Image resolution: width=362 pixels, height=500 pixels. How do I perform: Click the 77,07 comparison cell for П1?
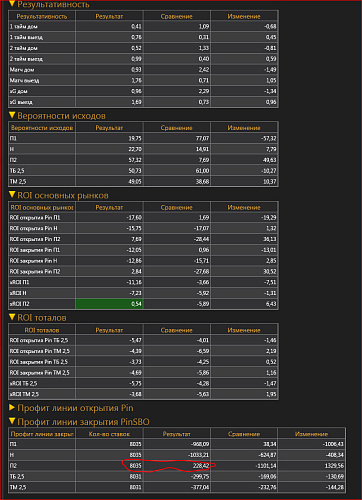[x=177, y=138]
